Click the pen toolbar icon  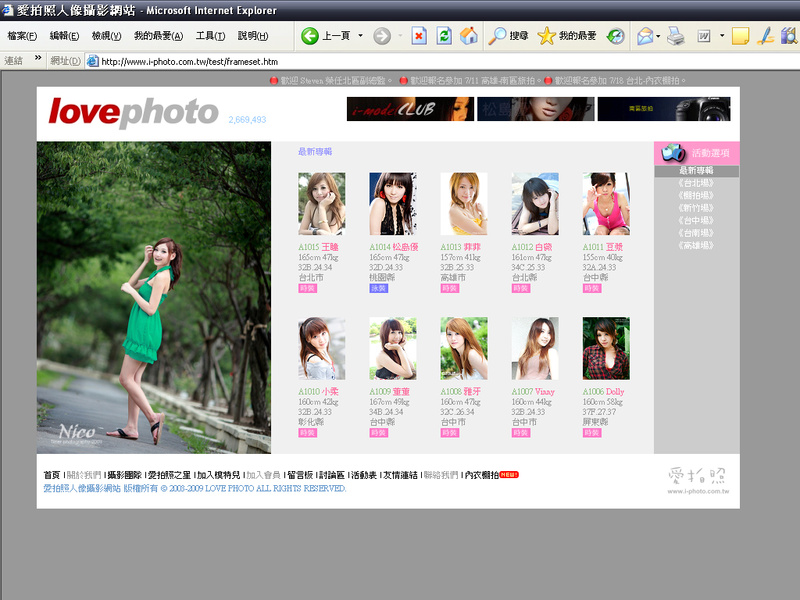(x=766, y=36)
